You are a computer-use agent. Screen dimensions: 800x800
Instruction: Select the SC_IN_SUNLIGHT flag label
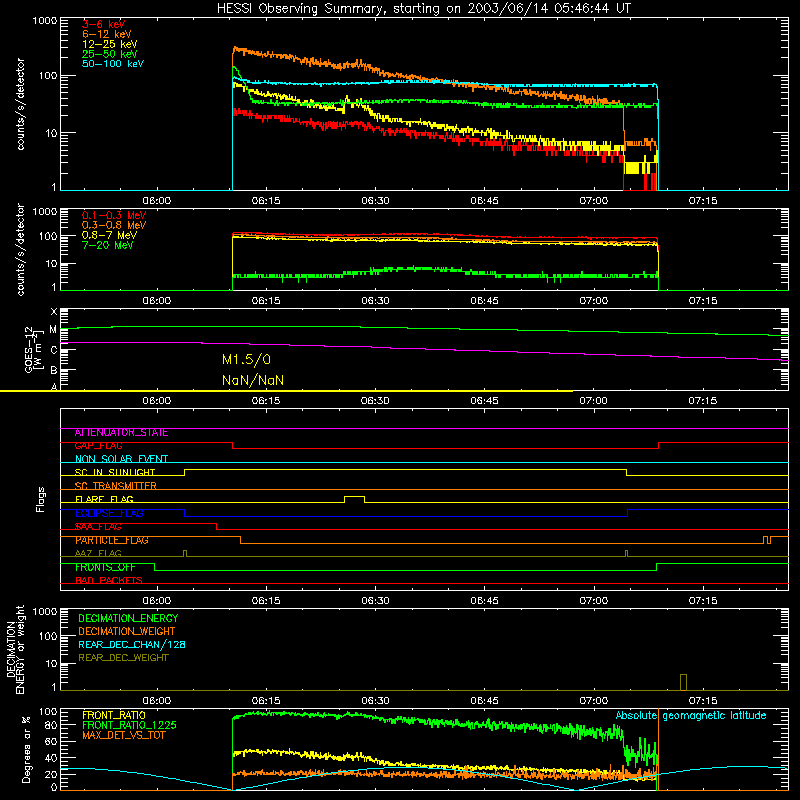(x=115, y=472)
